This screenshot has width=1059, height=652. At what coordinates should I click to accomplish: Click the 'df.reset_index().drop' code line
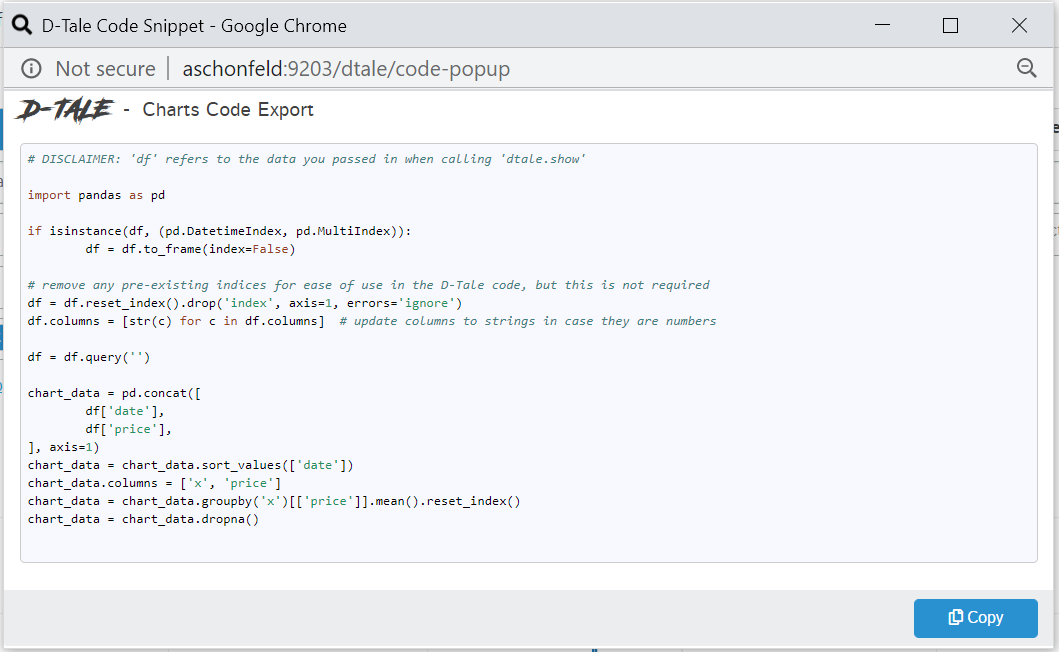click(244, 303)
